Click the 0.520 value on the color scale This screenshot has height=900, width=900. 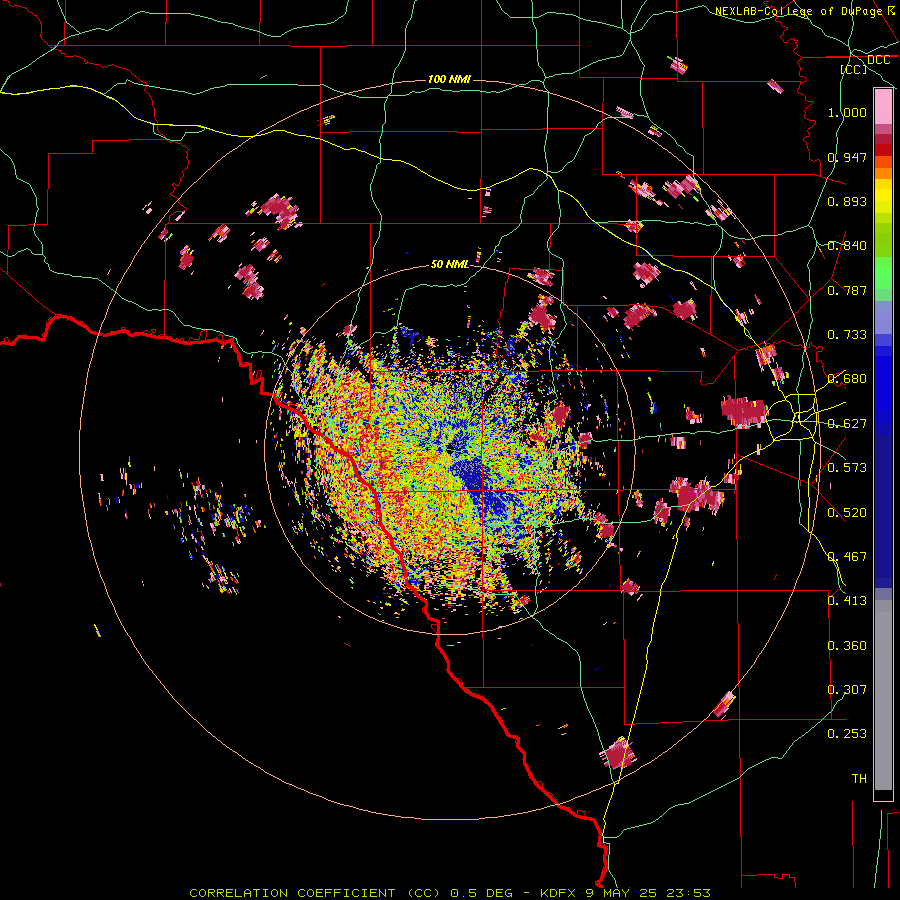(x=847, y=513)
